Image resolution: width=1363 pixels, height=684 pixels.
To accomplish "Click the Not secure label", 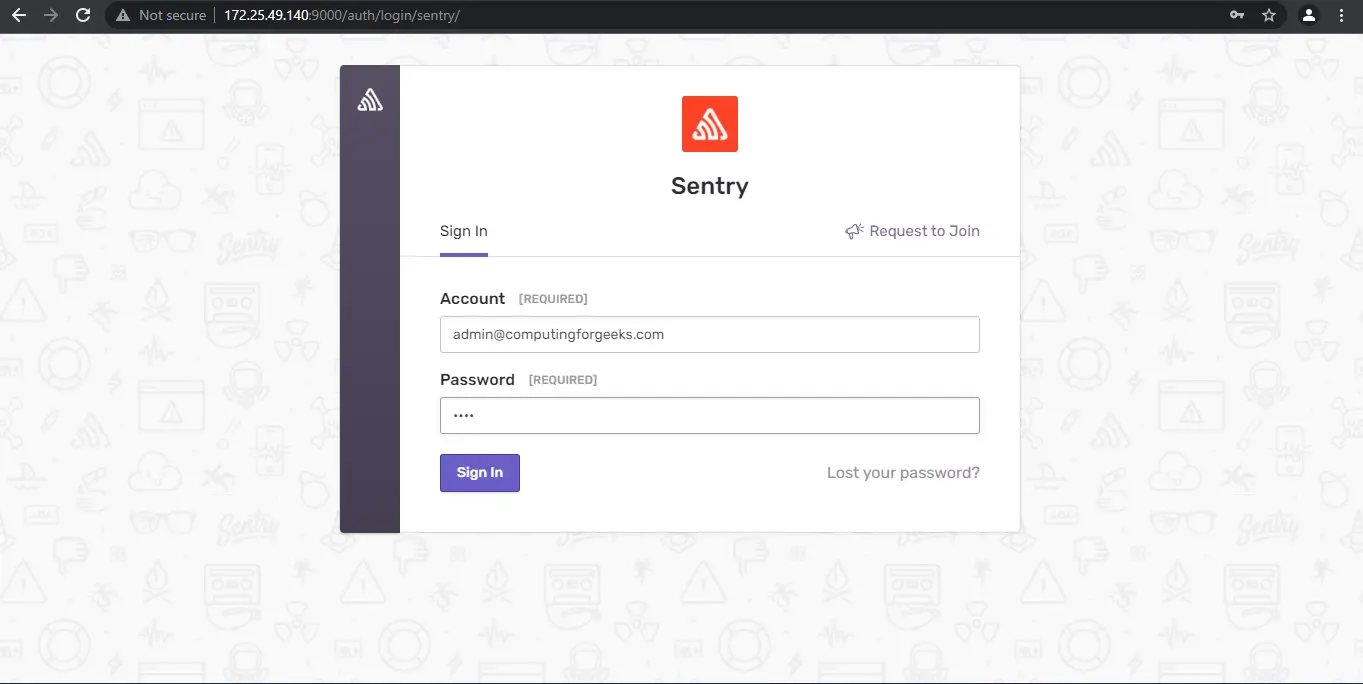I will pyautogui.click(x=172, y=15).
